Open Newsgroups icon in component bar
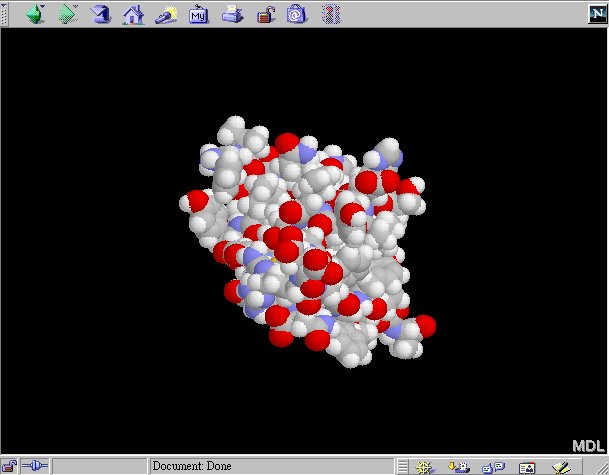Screen dimensions: 609x475 [x=493, y=466]
